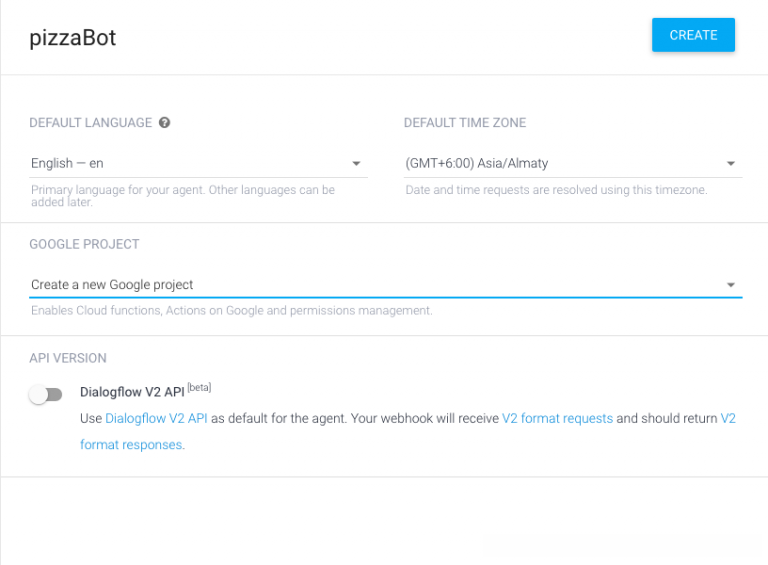Screen dimensions: 768x565
Task: Click the API VERSION section heading
Action: click(68, 358)
